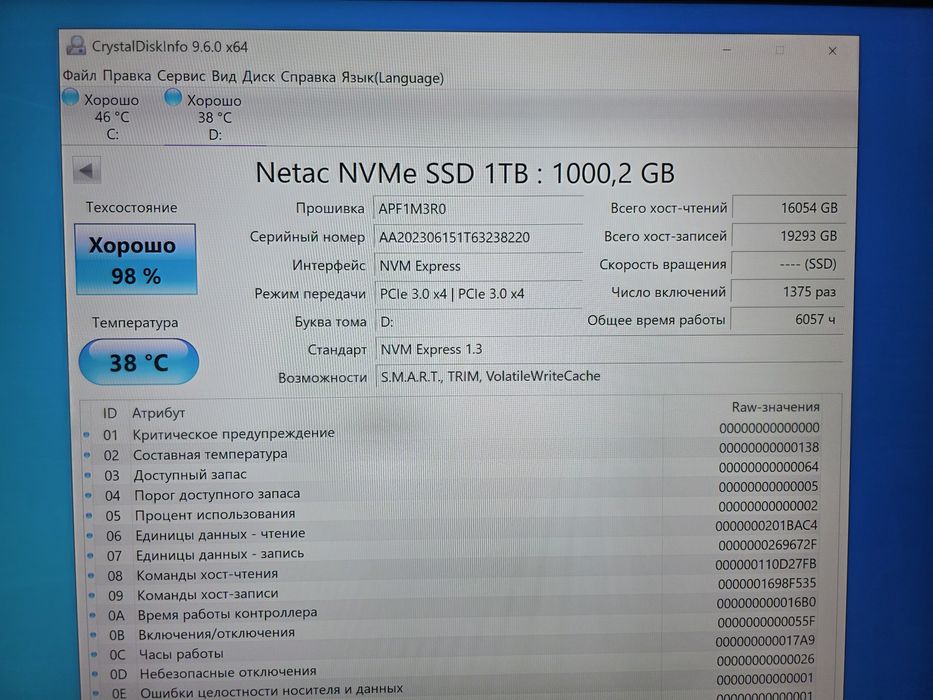The image size is (933, 700).
Task: Click raw value 0000000269672F
Action: (x=768, y=545)
